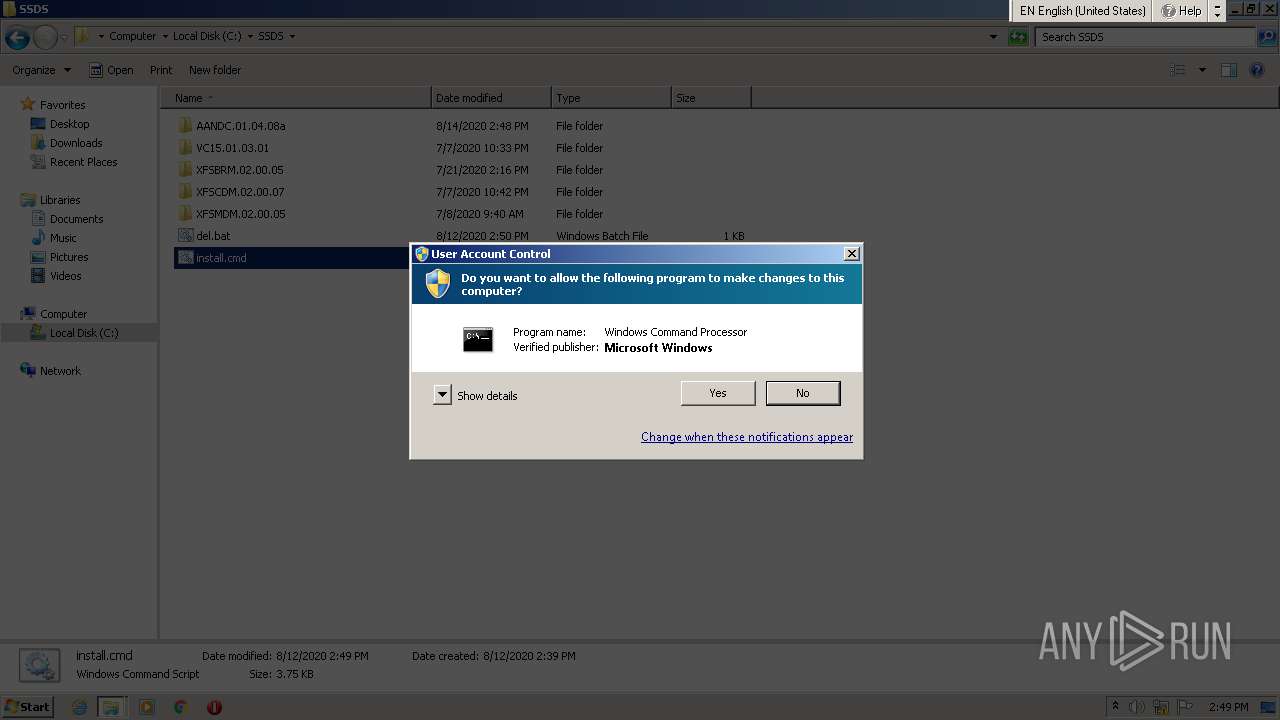Click Open on the Explorer toolbar
Viewport: 1280px width, 720px height.
[111, 70]
